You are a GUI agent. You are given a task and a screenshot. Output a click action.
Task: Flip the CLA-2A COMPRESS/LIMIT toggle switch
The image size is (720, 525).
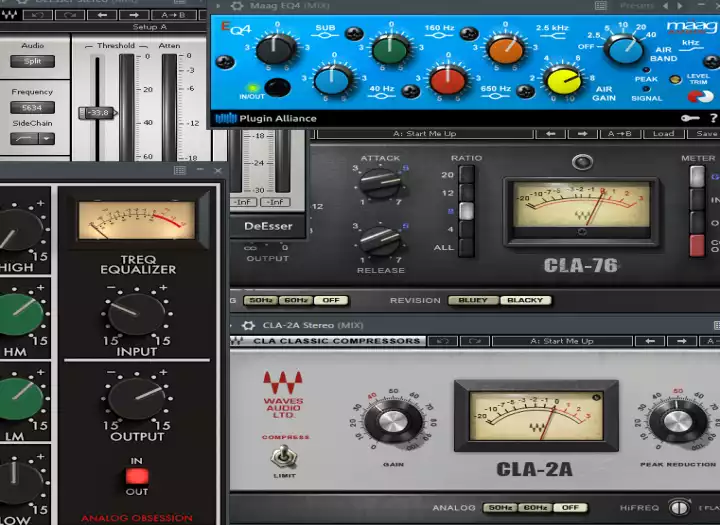coord(284,457)
